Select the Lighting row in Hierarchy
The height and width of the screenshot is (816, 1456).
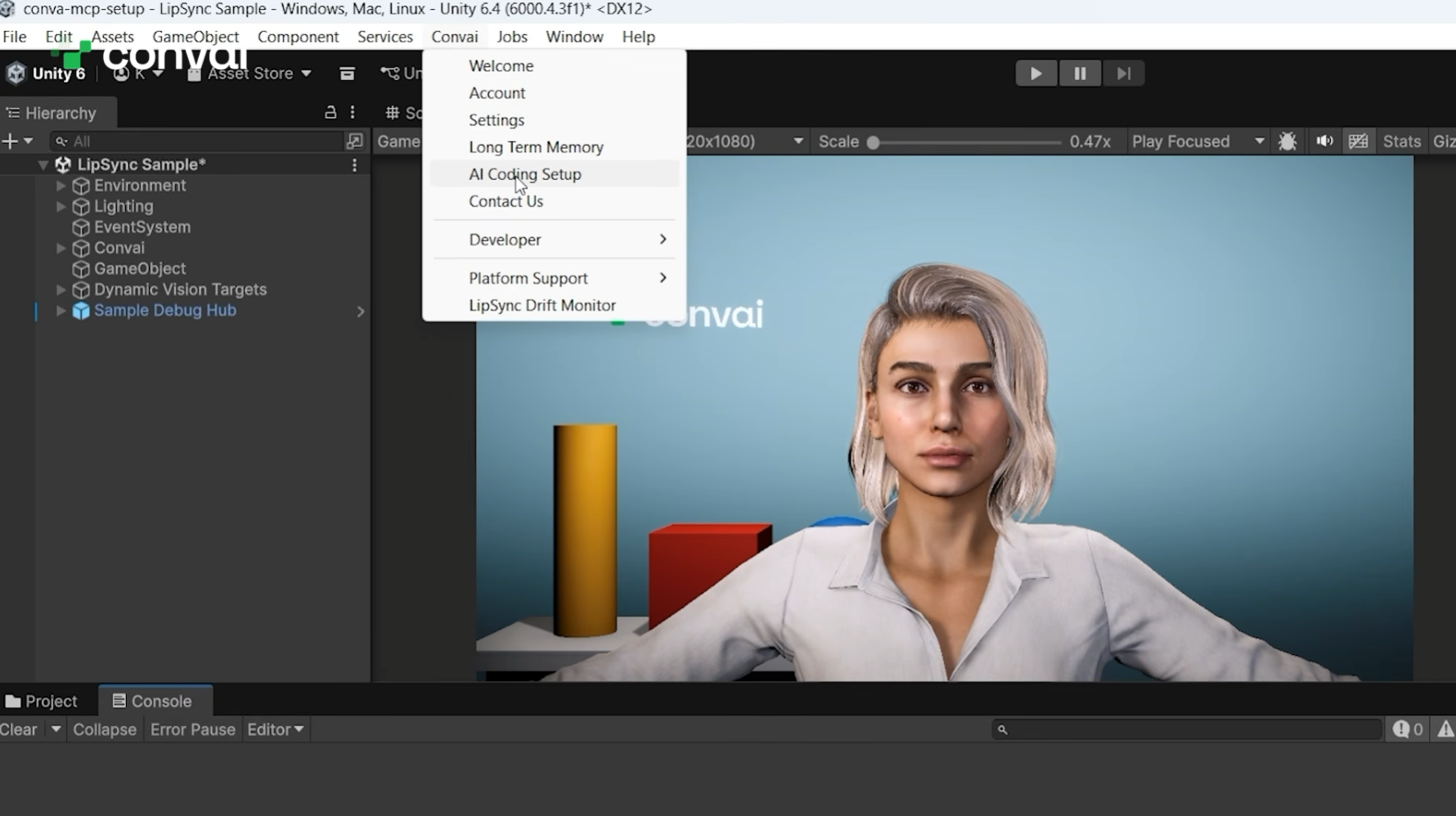coord(123,207)
